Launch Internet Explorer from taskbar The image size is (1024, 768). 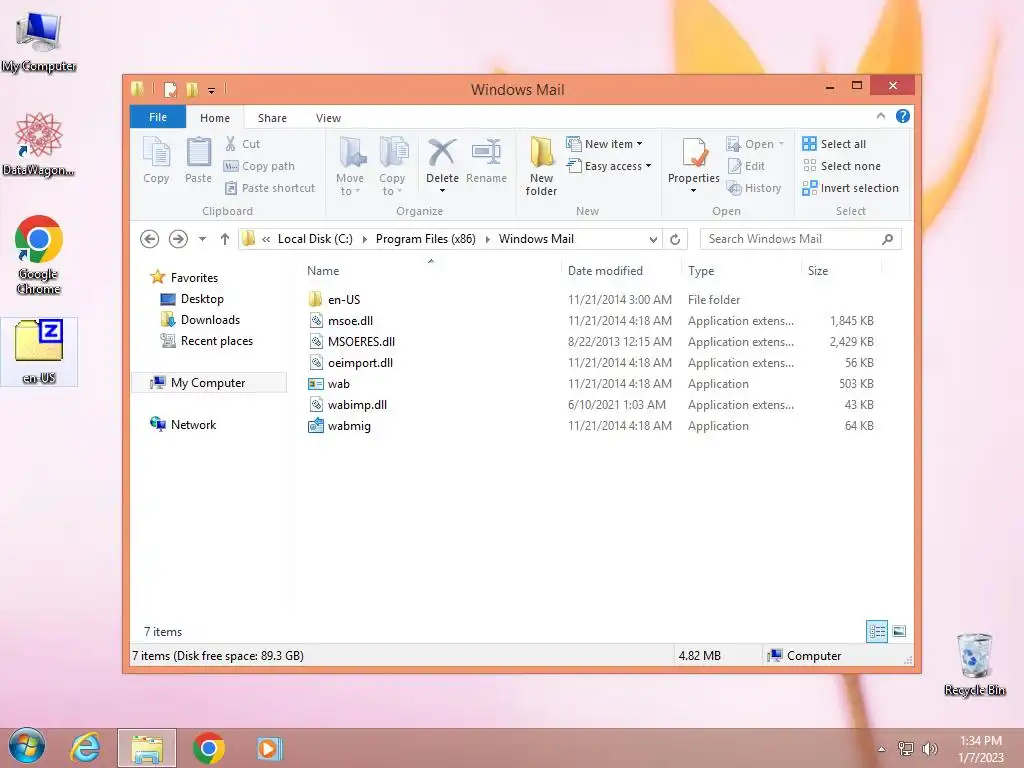pyautogui.click(x=86, y=747)
